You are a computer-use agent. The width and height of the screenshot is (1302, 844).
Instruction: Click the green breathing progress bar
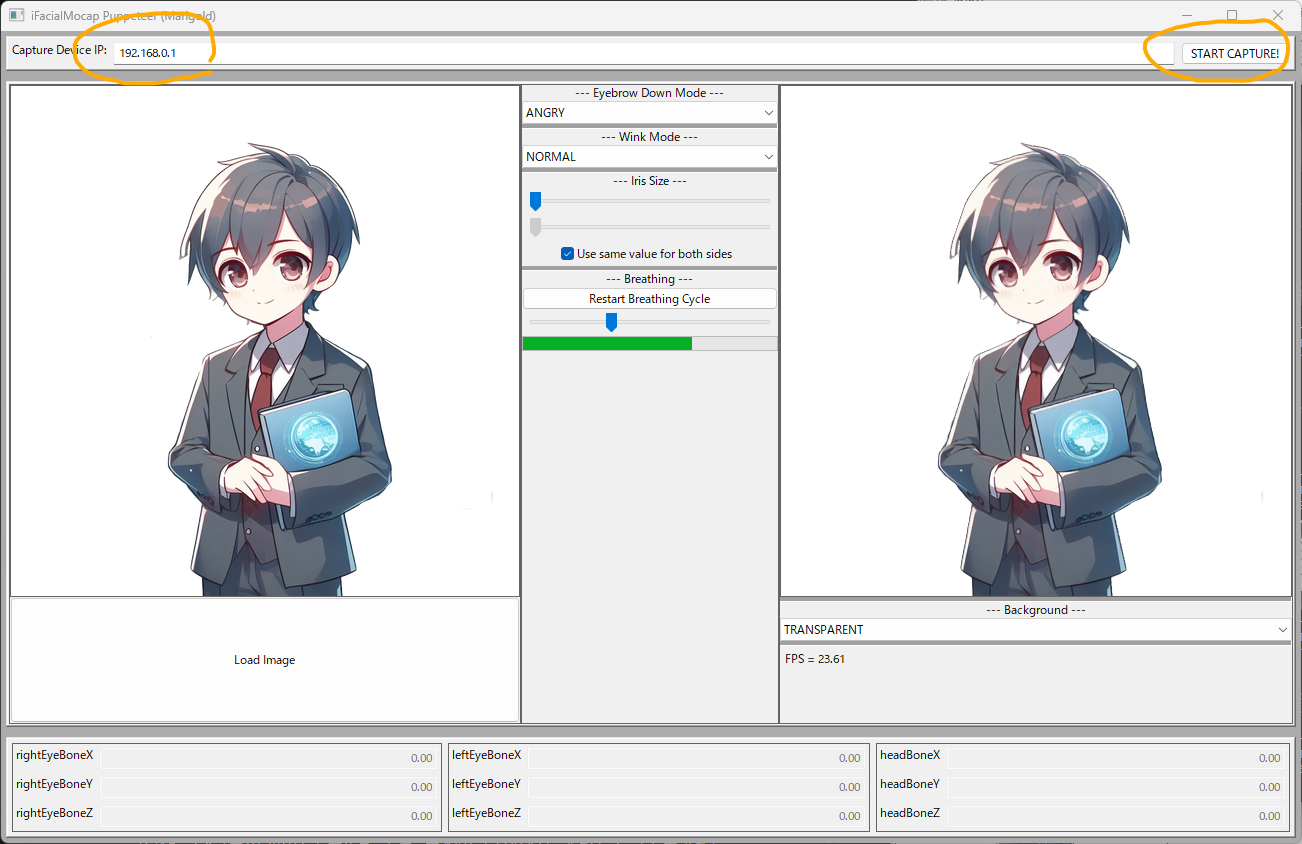607,343
